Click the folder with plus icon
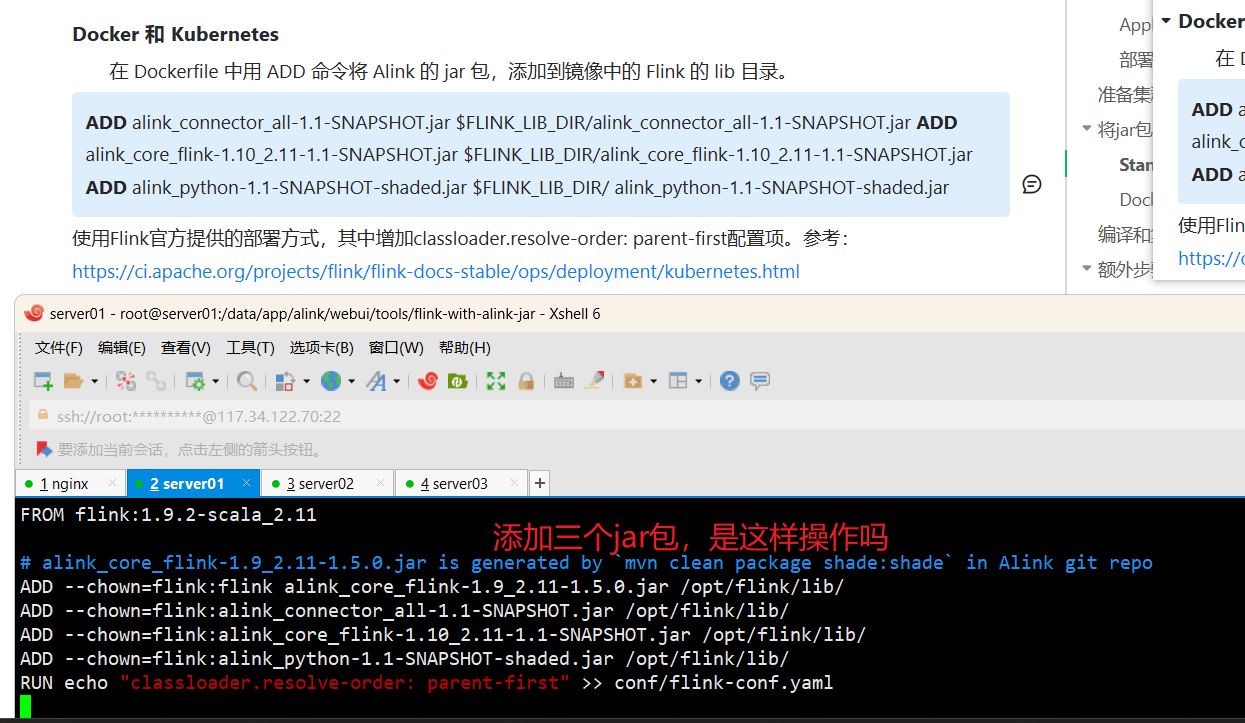 tap(633, 381)
